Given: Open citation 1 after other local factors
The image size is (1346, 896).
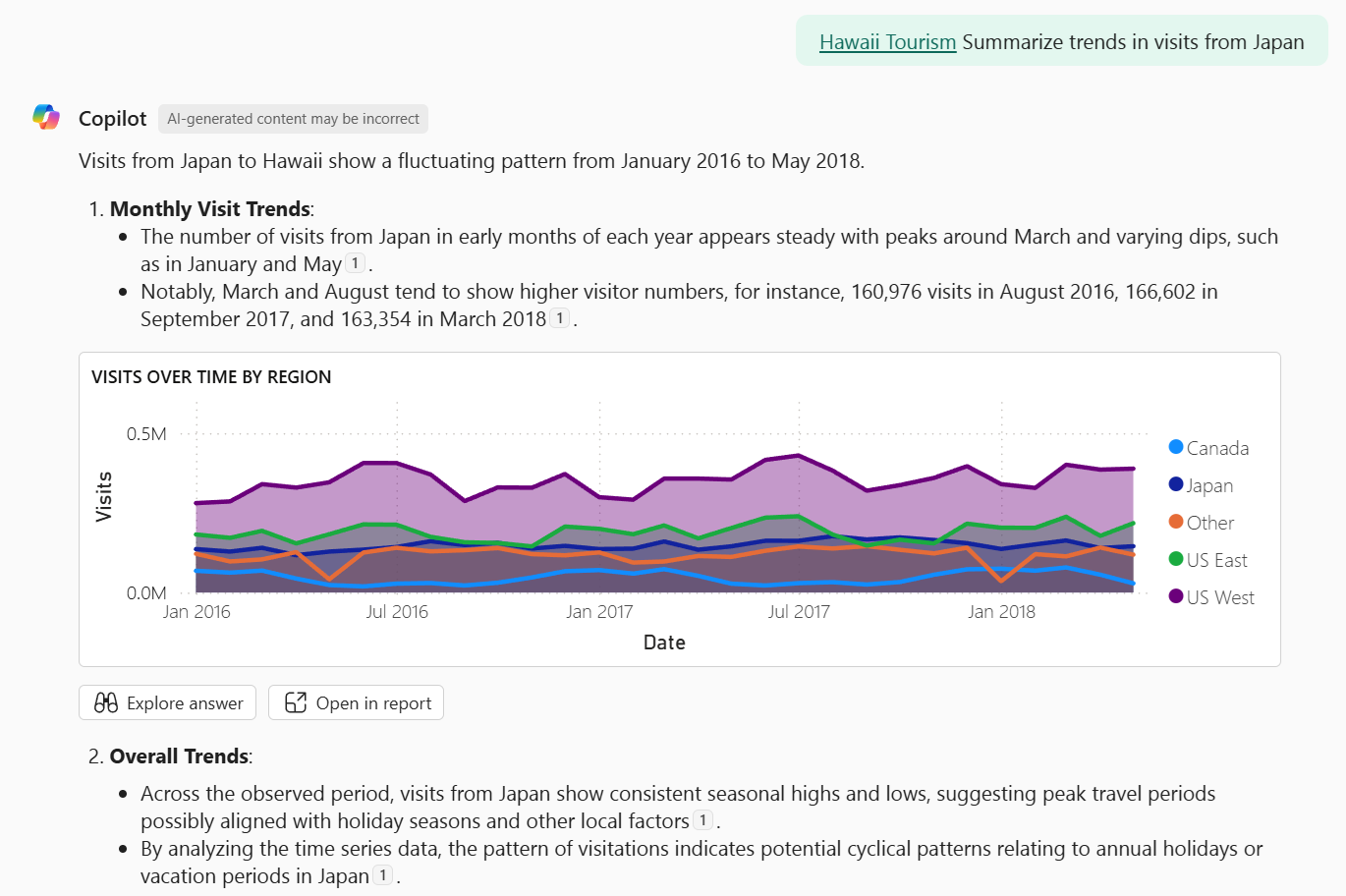Looking at the screenshot, I should (702, 820).
